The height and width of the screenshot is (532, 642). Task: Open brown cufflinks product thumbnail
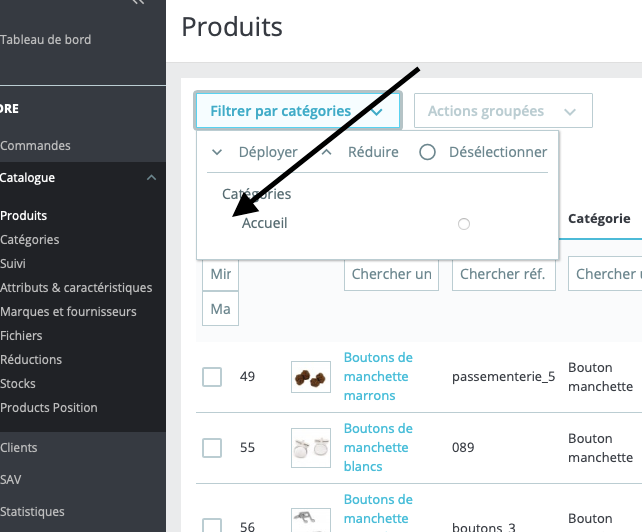click(310, 377)
